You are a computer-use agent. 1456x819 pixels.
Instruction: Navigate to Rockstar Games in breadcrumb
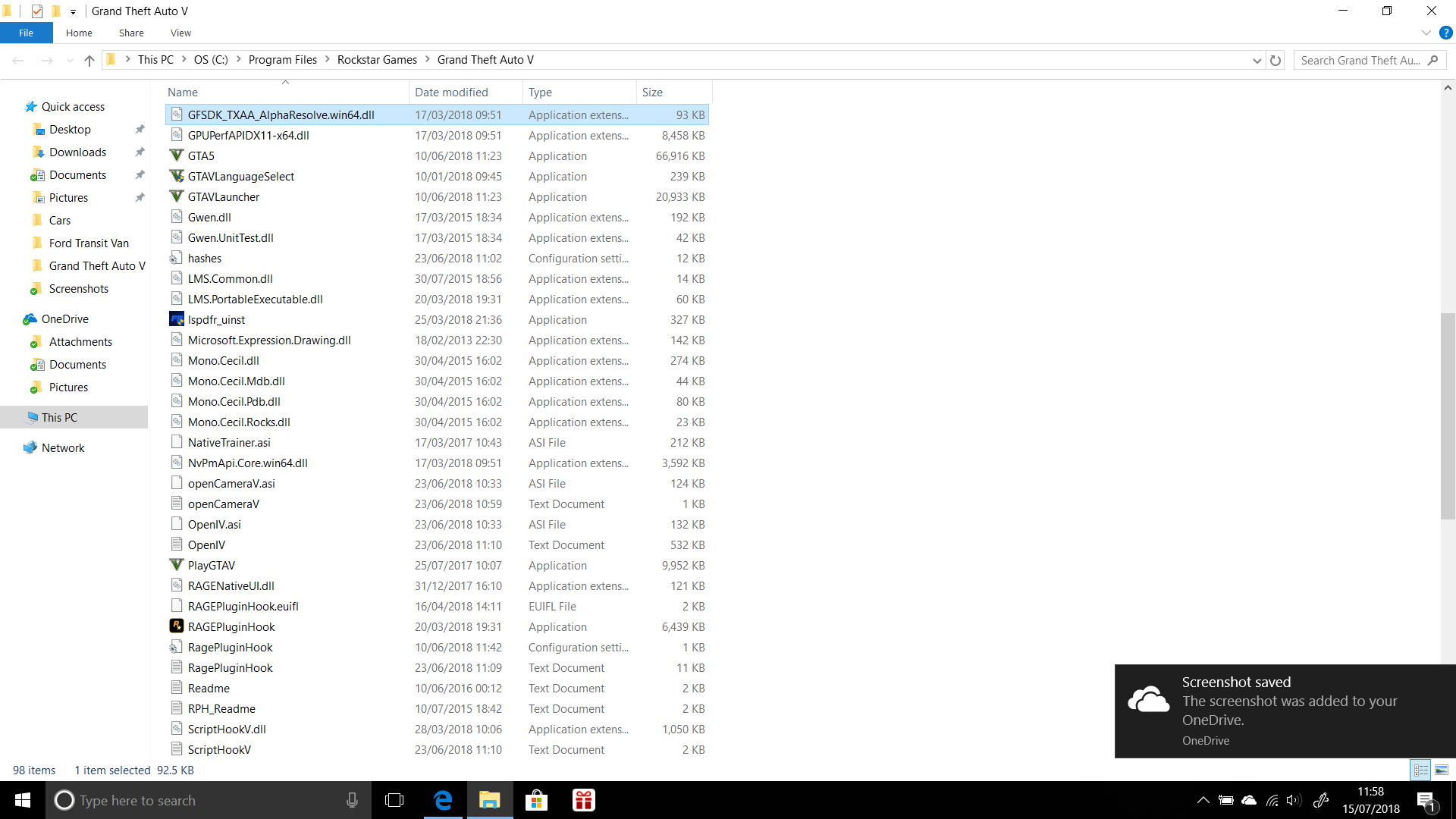click(377, 60)
